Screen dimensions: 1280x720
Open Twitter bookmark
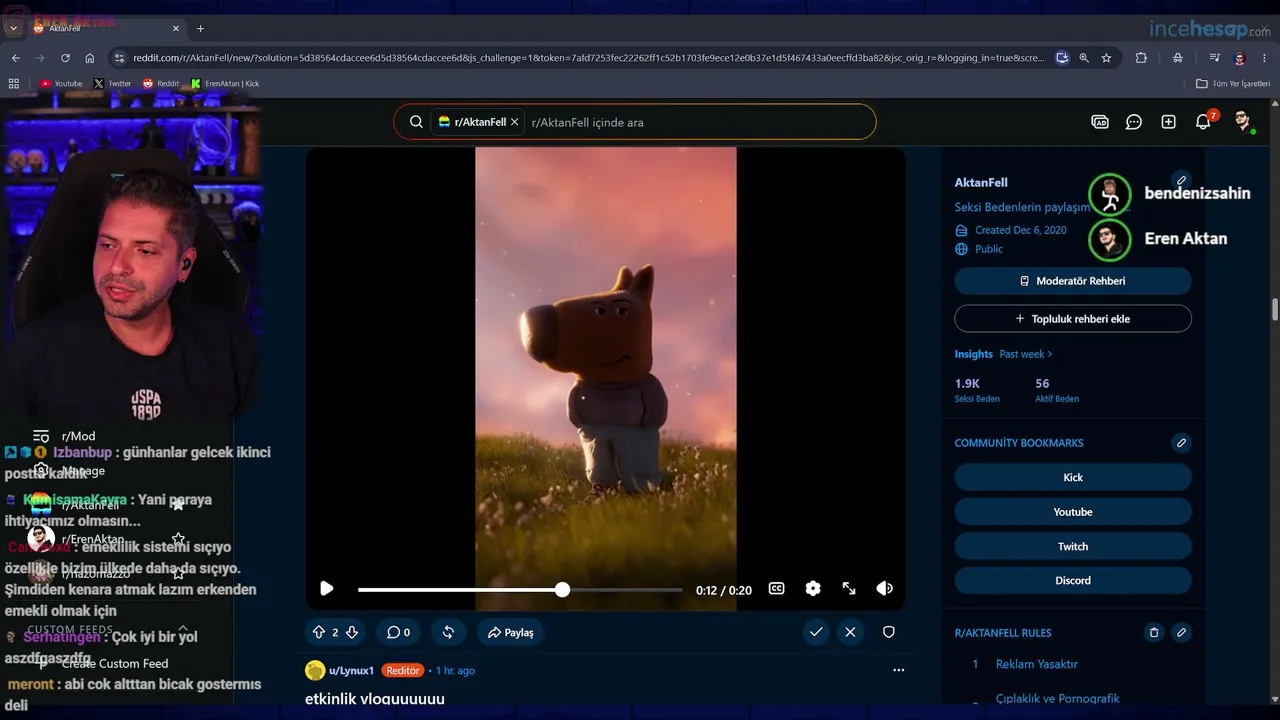coord(112,84)
